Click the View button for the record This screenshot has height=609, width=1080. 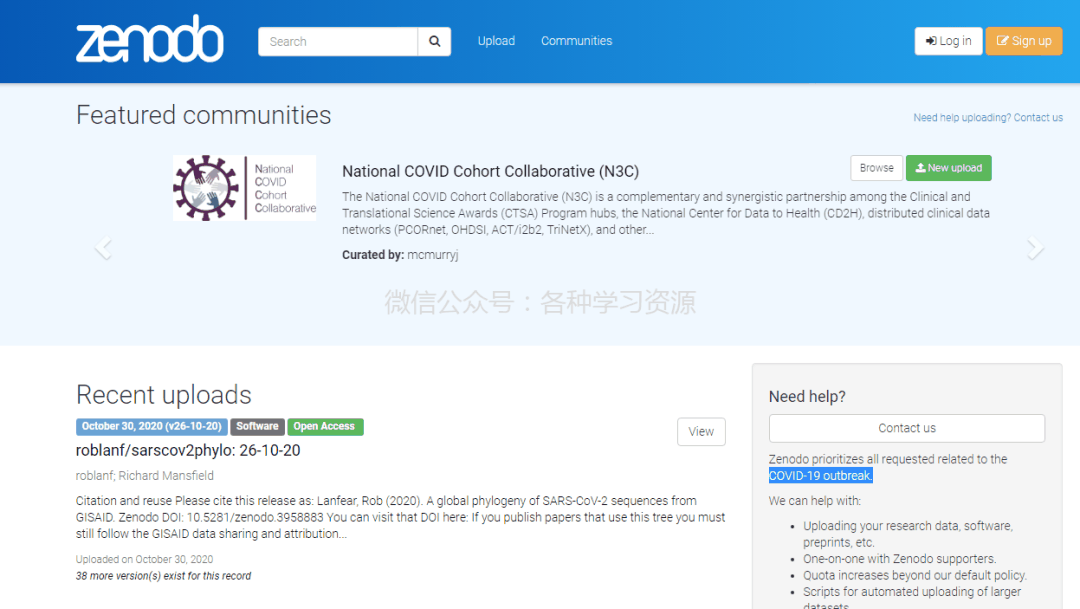701,431
